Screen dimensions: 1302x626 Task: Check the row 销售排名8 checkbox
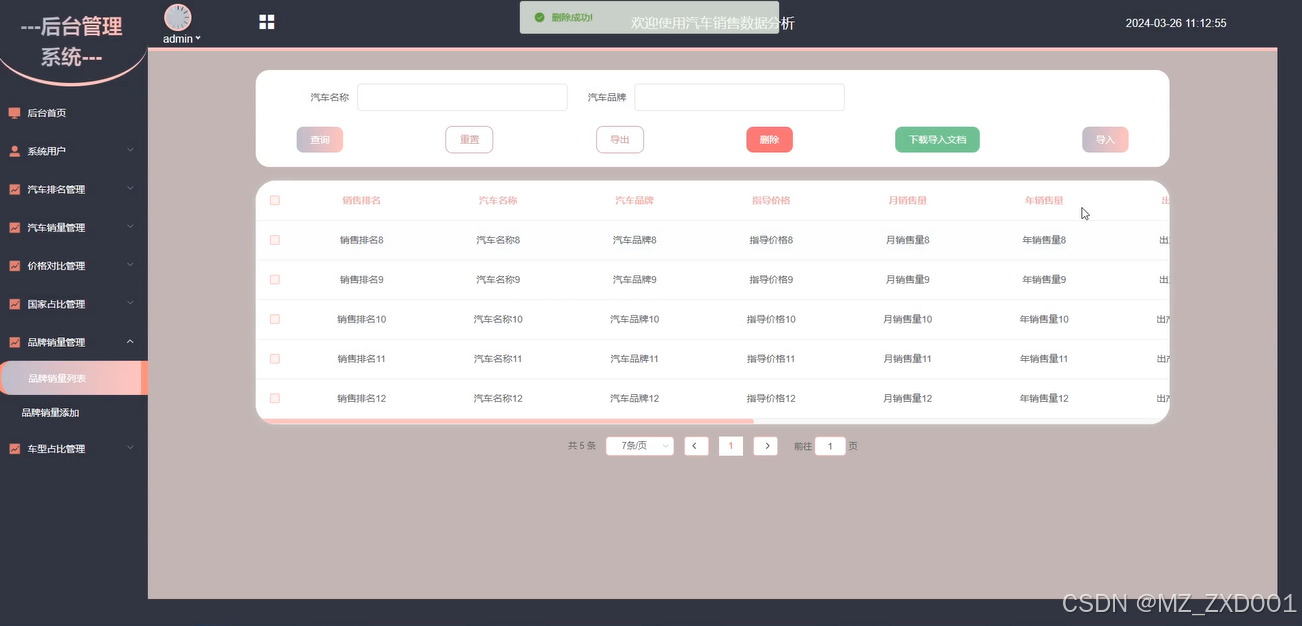[275, 240]
